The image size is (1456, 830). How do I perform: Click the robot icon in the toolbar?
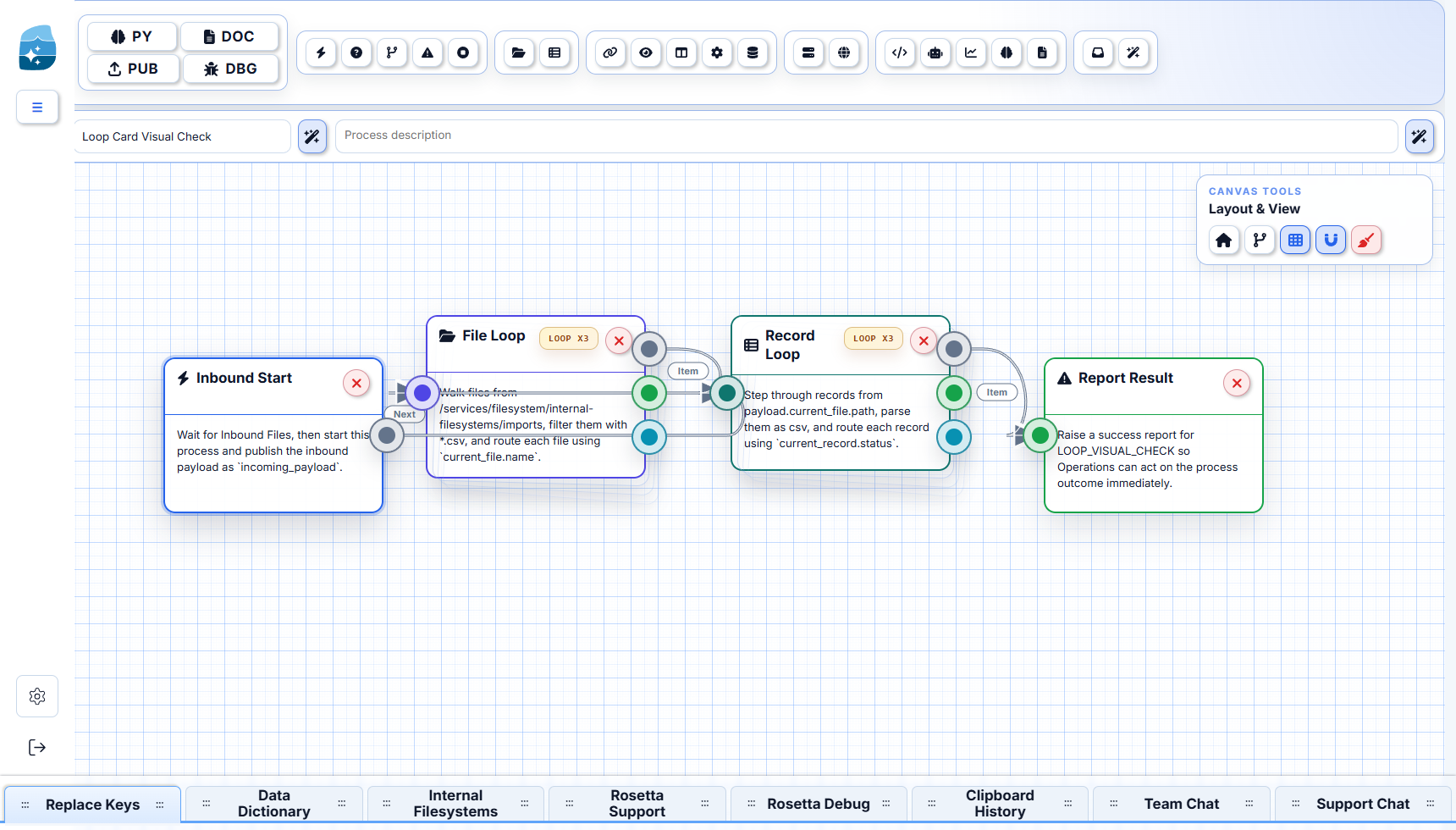click(x=935, y=53)
